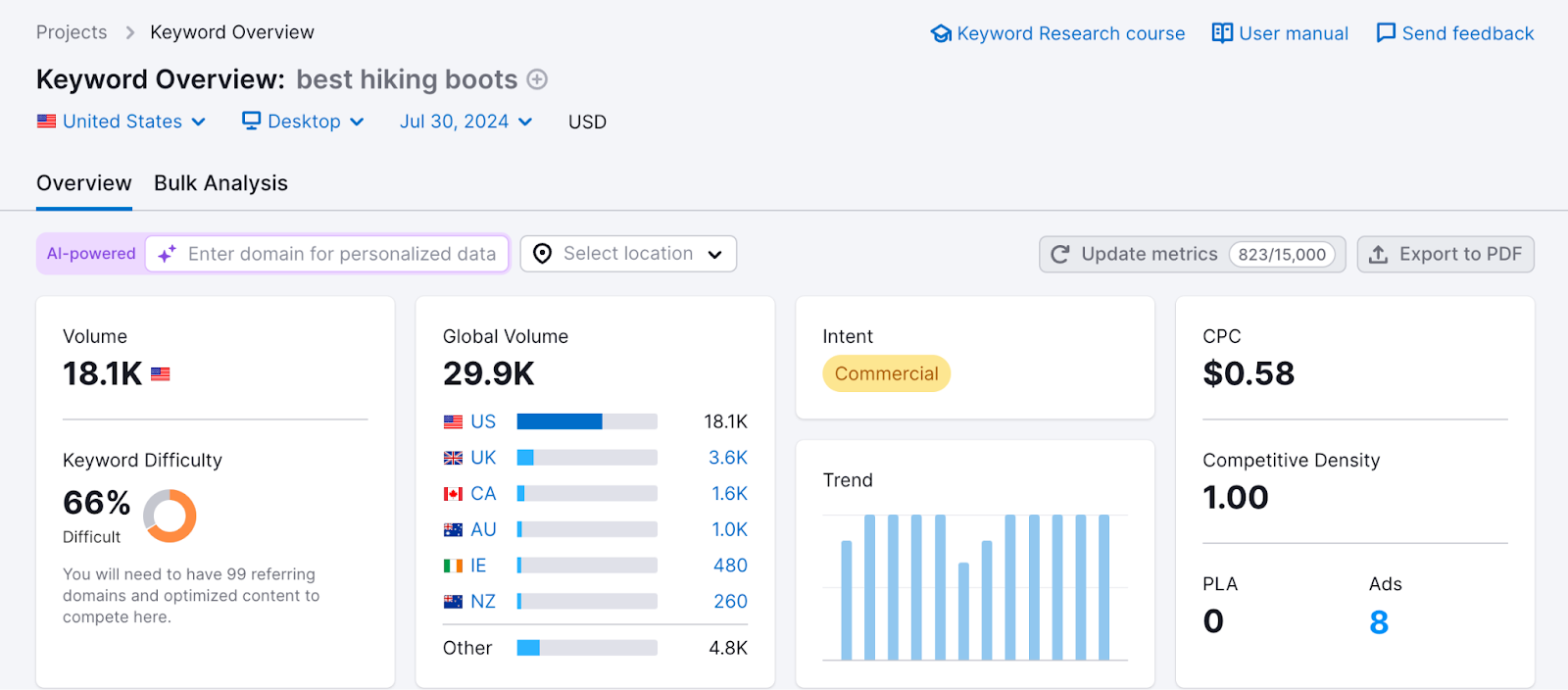Screen dimensions: 1568x690
Task: Expand the Desktop device selector
Action: pyautogui.click(x=304, y=122)
